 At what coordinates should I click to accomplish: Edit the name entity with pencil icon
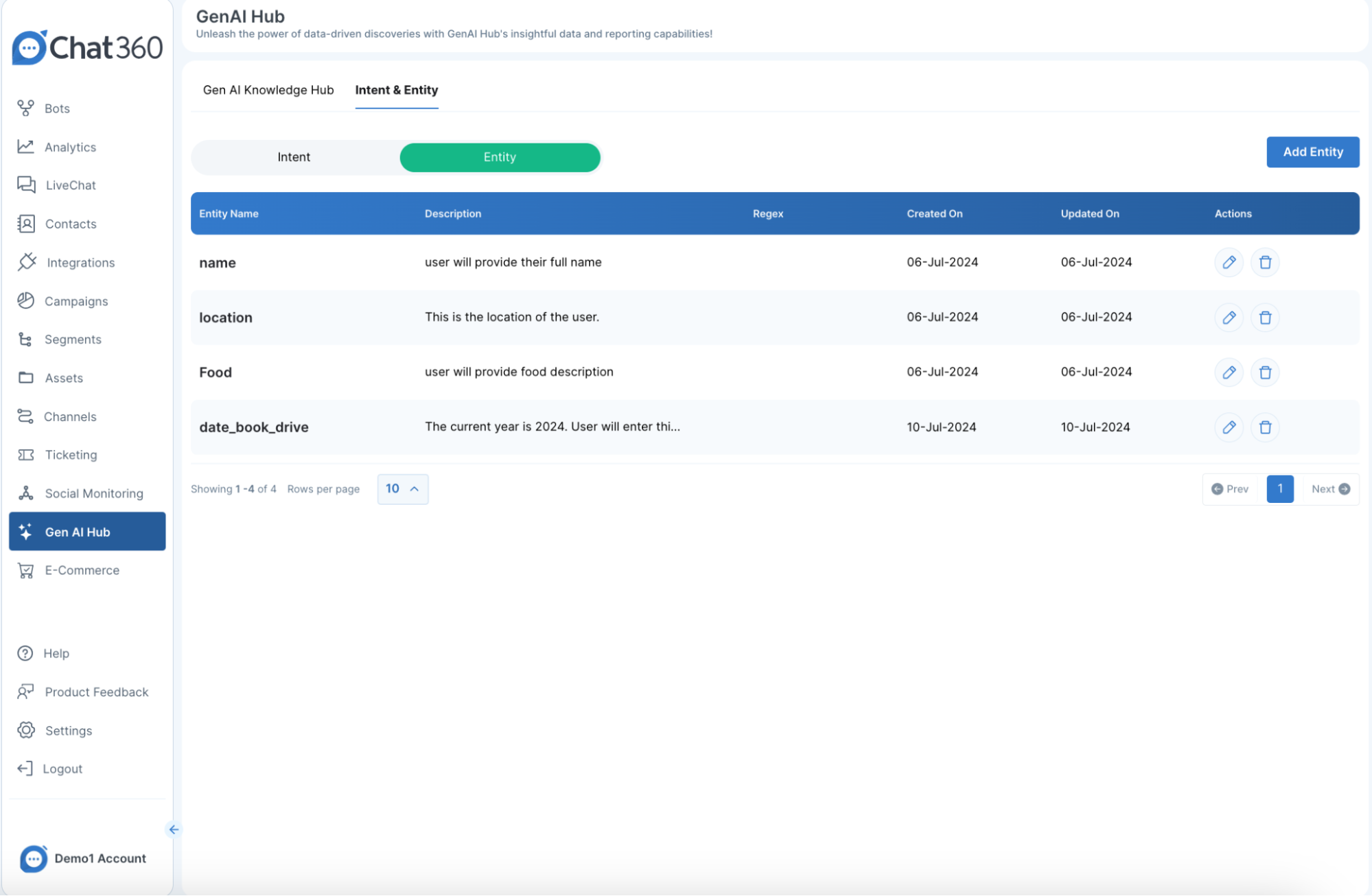pos(1229,262)
